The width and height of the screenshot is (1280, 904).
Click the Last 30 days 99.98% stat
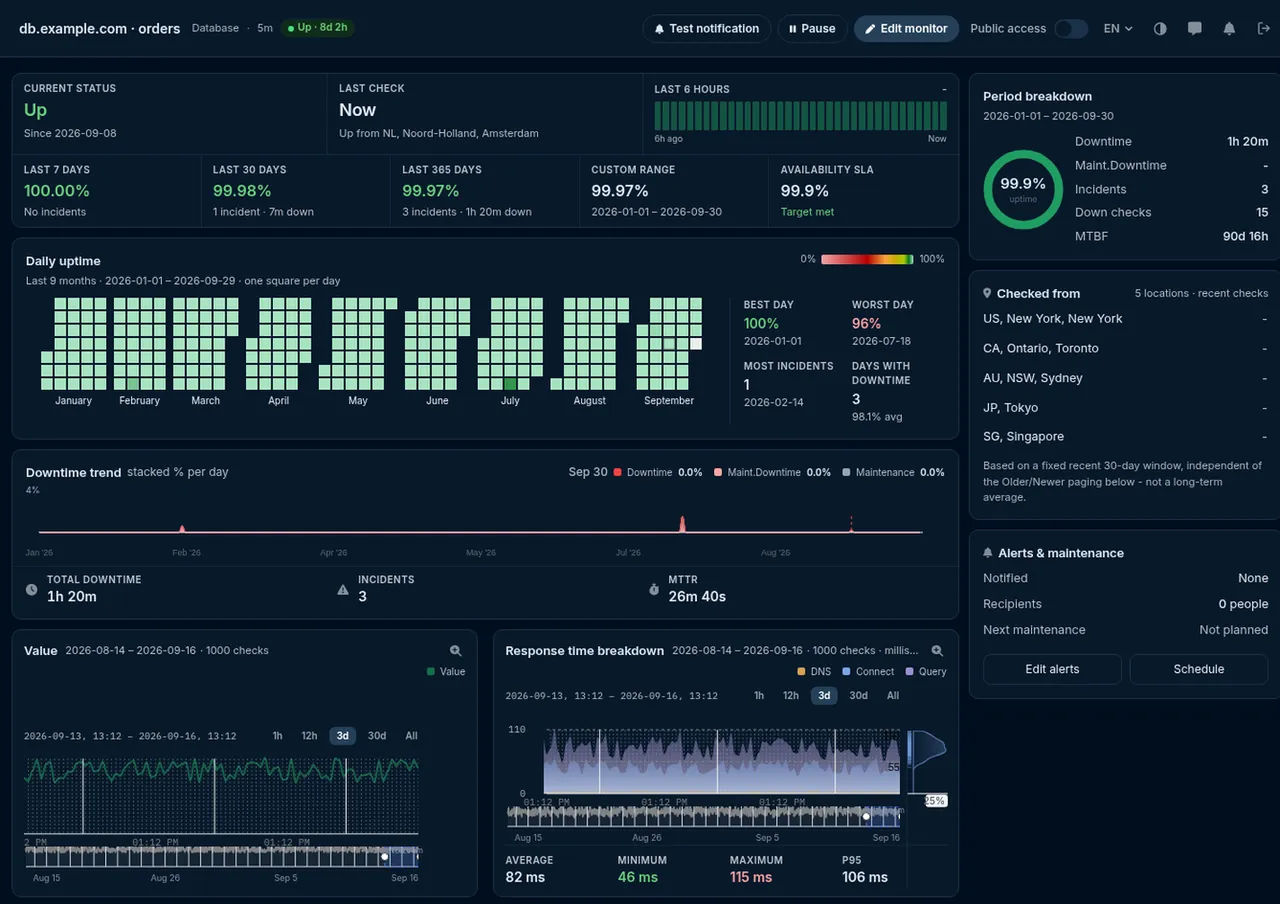pyautogui.click(x=242, y=191)
